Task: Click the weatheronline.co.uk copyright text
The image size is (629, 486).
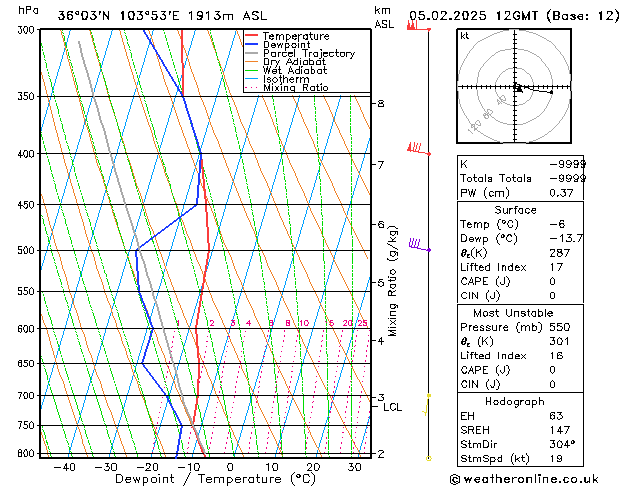Action: pos(524,479)
